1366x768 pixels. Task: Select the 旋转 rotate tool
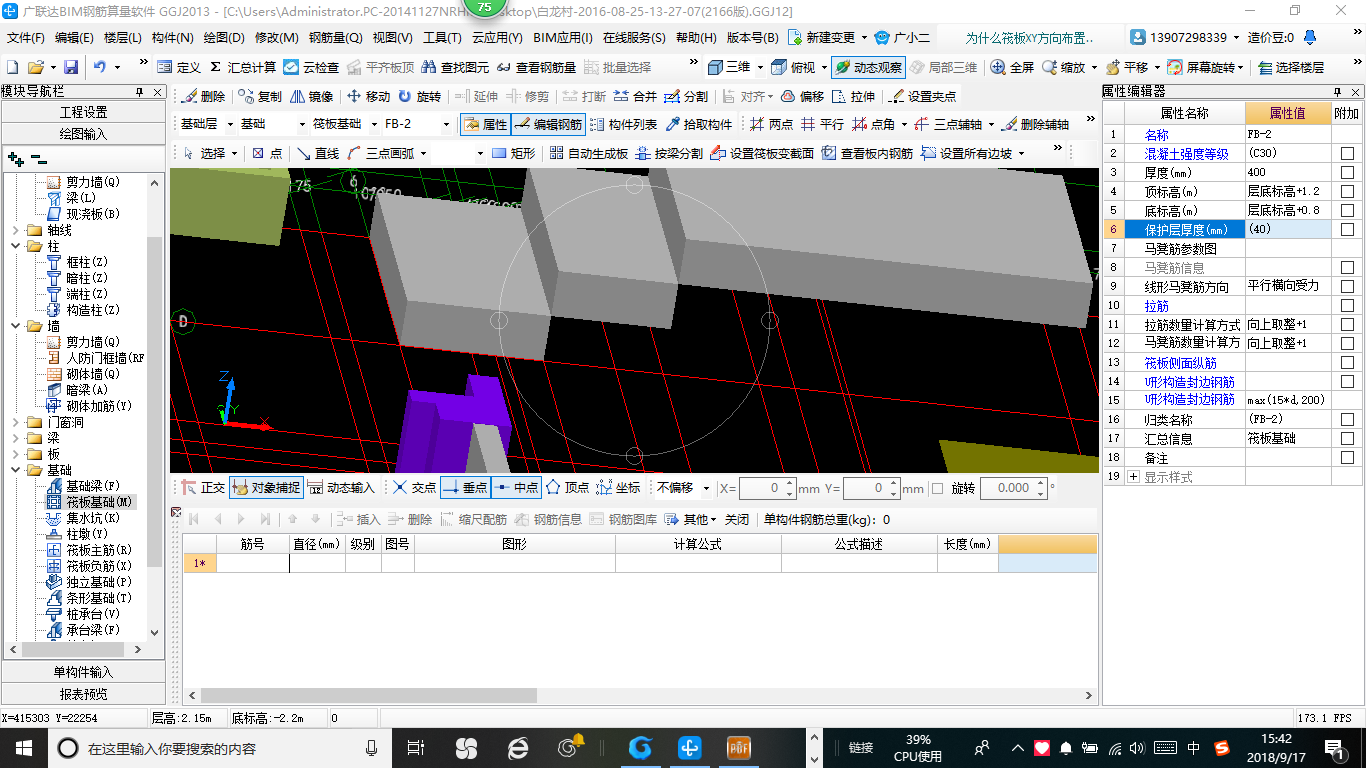click(419, 96)
